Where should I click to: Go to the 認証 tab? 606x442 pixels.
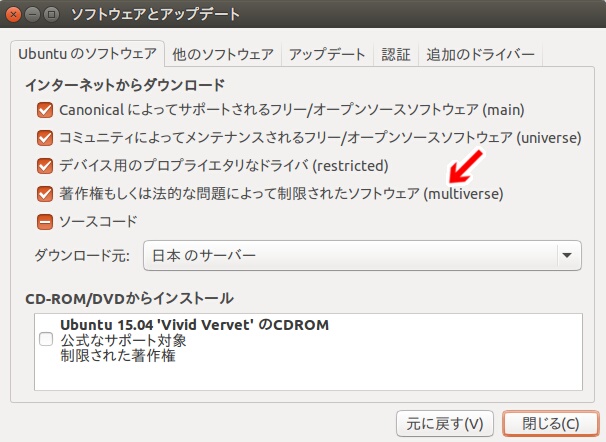(x=396, y=54)
